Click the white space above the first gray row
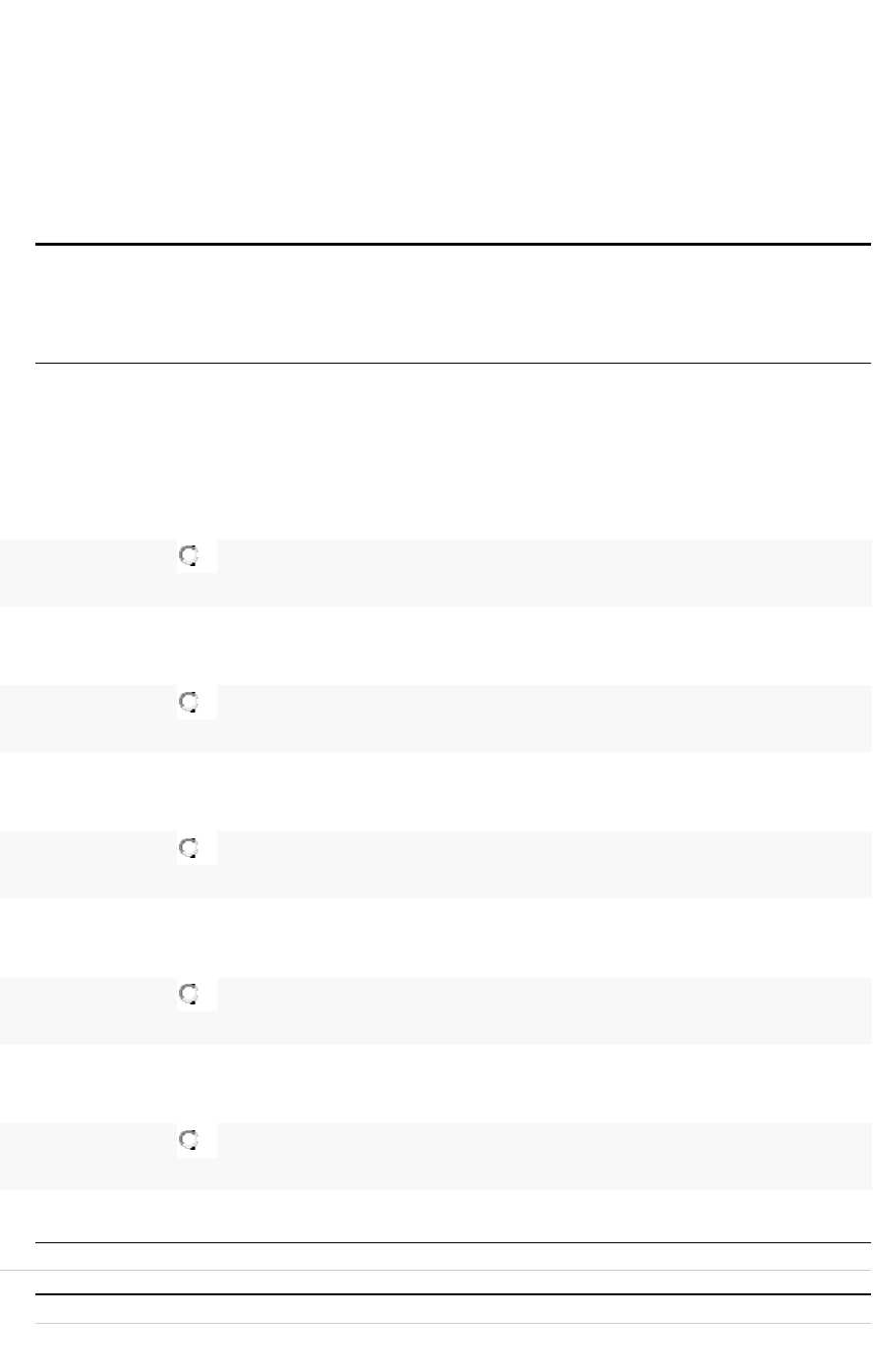This screenshot has height=1372, width=873. tap(452, 452)
